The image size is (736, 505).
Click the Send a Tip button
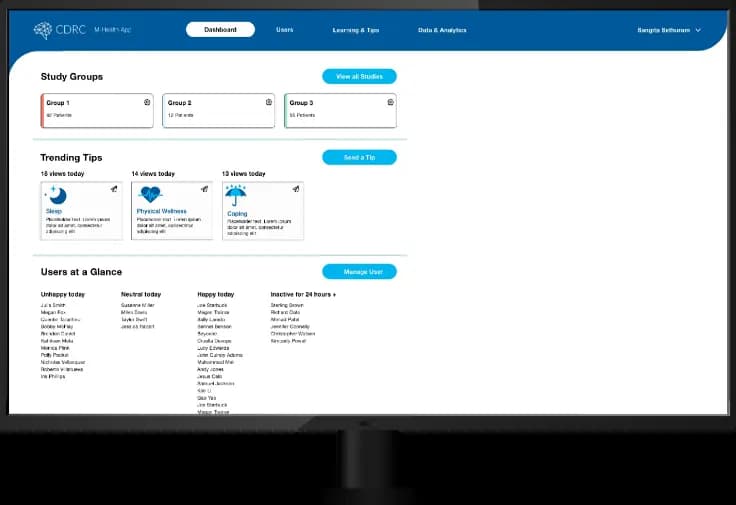pos(359,157)
